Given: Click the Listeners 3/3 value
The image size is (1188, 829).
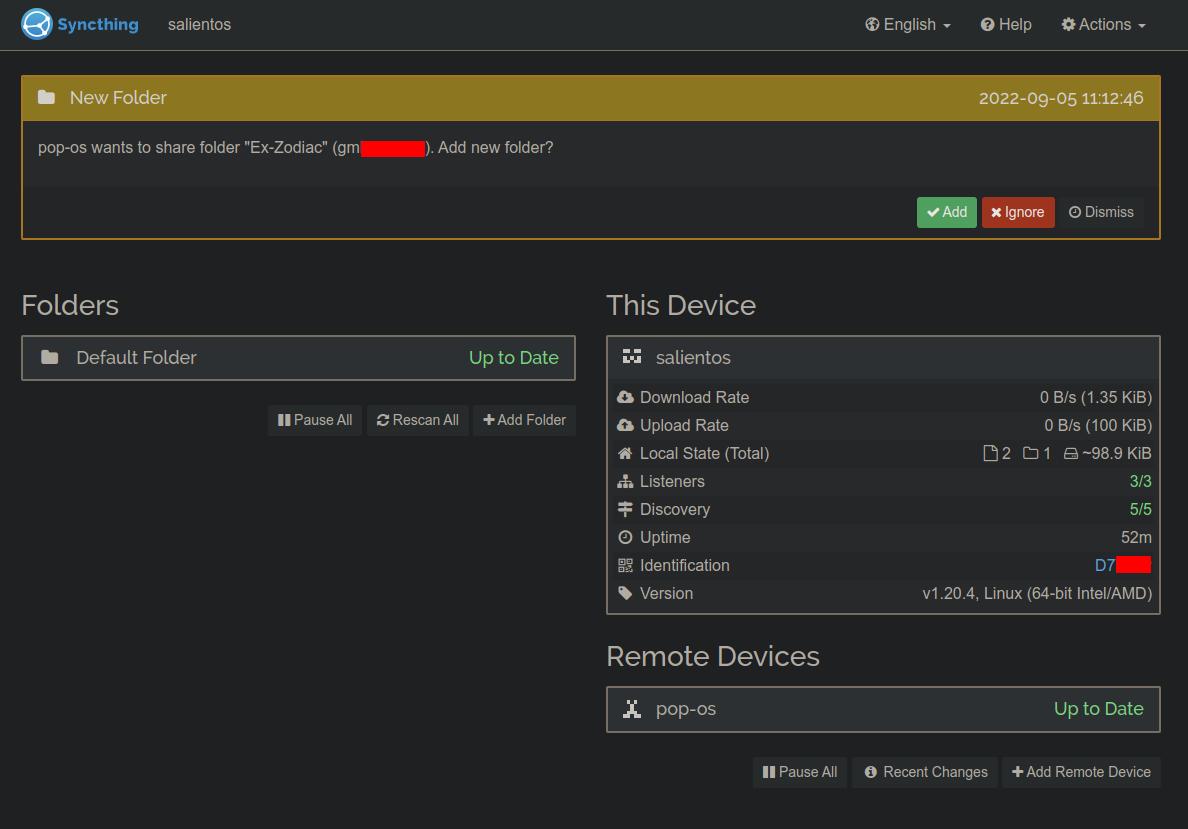Looking at the screenshot, I should pos(1140,481).
